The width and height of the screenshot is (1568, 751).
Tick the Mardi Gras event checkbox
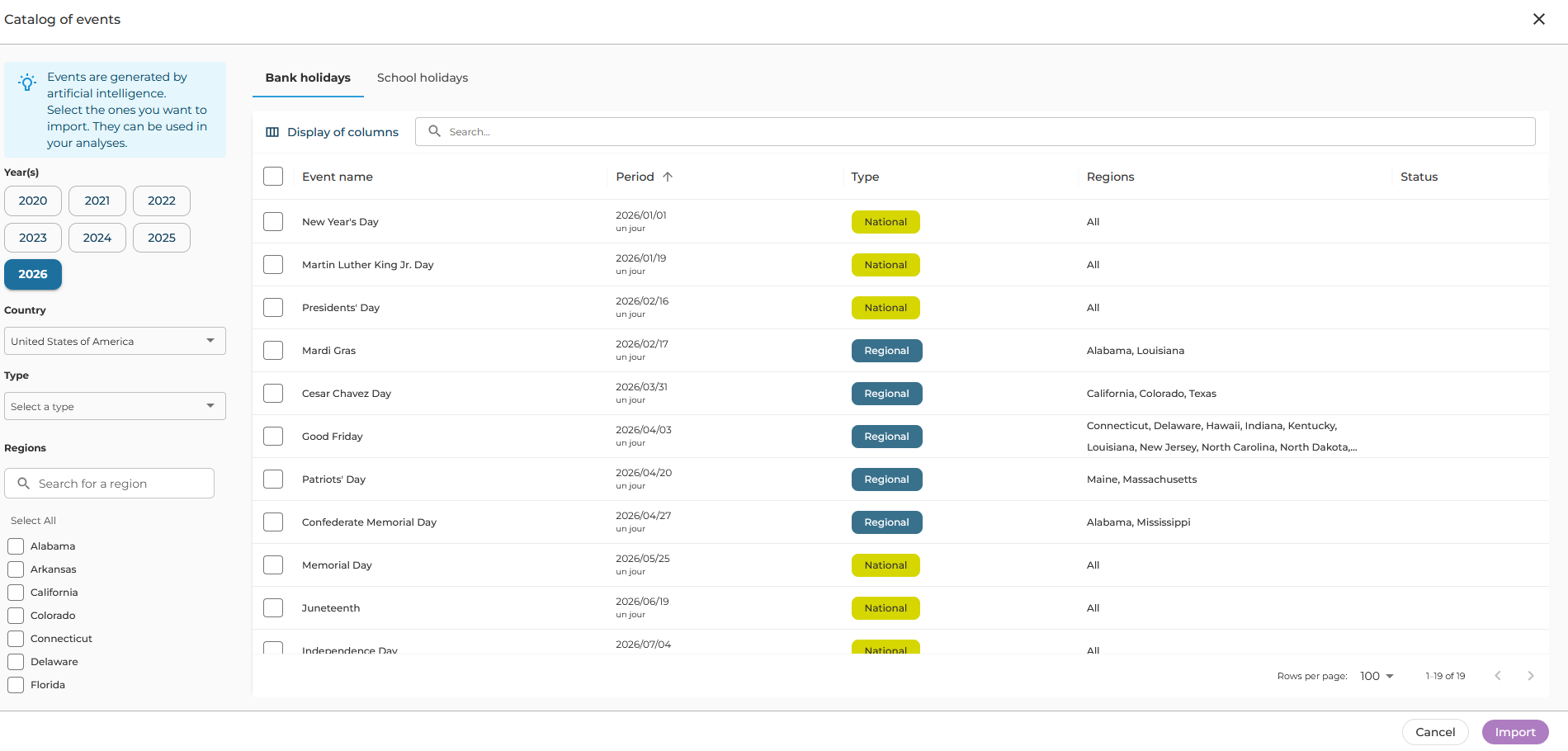click(x=273, y=351)
